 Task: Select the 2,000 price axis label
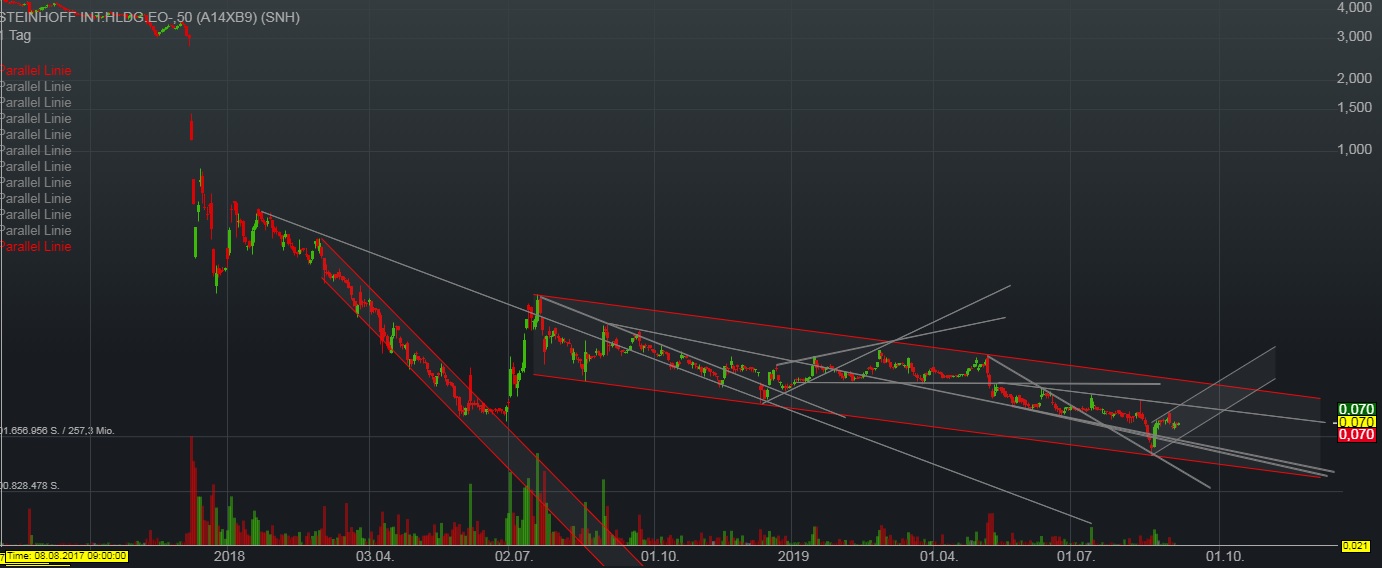1354,78
